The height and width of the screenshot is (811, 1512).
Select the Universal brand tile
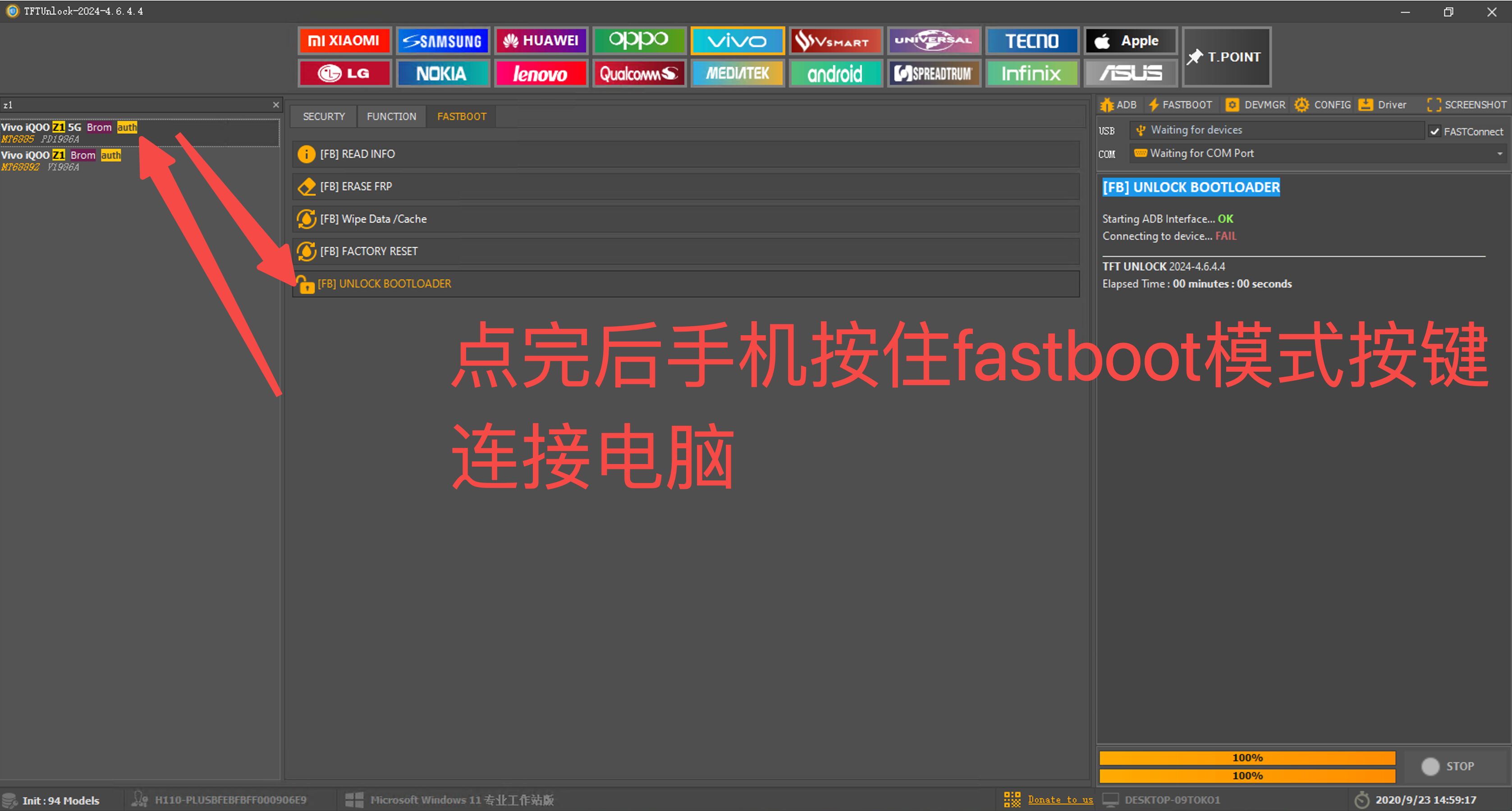[x=933, y=41]
